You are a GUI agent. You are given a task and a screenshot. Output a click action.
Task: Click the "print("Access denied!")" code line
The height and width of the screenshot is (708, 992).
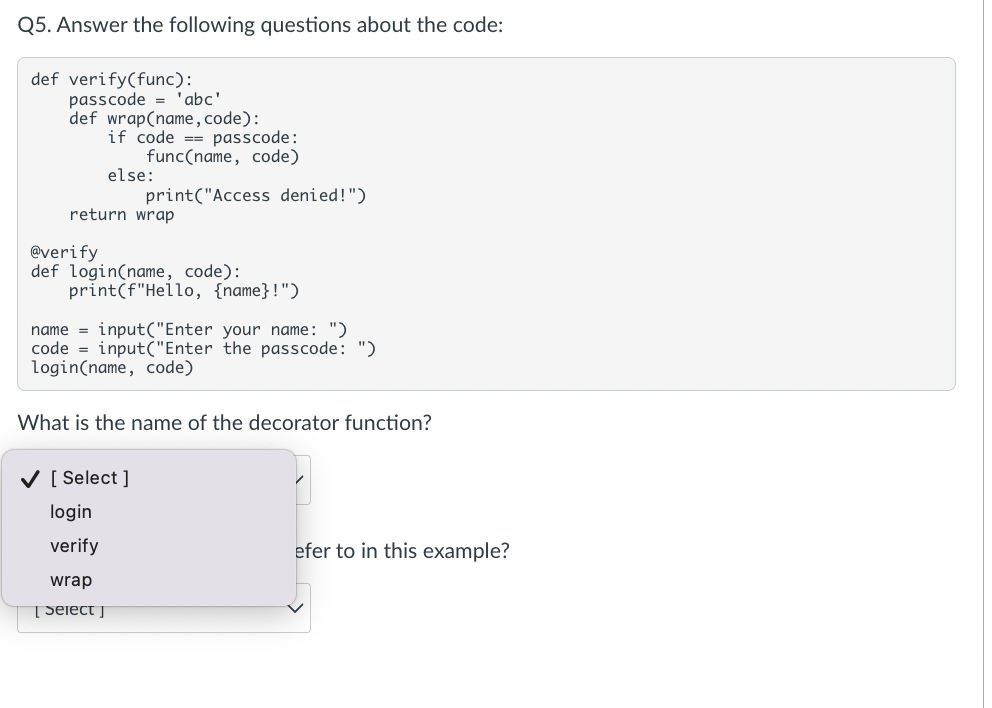click(256, 195)
